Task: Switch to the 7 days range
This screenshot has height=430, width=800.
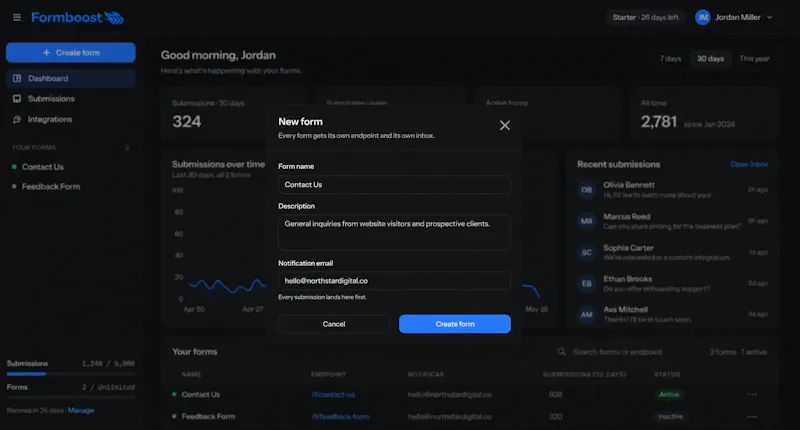Action: (x=670, y=59)
